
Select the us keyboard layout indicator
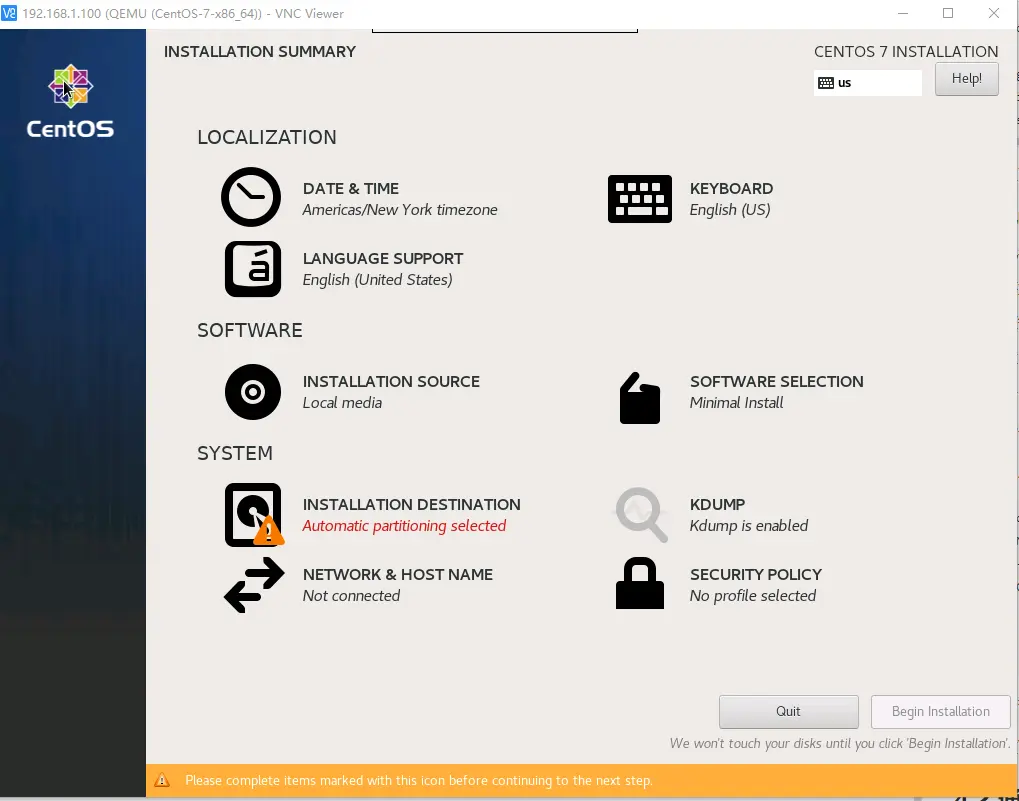point(867,83)
